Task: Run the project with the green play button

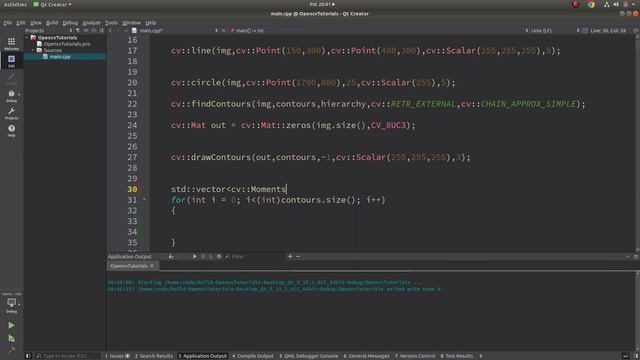Action: [11, 325]
